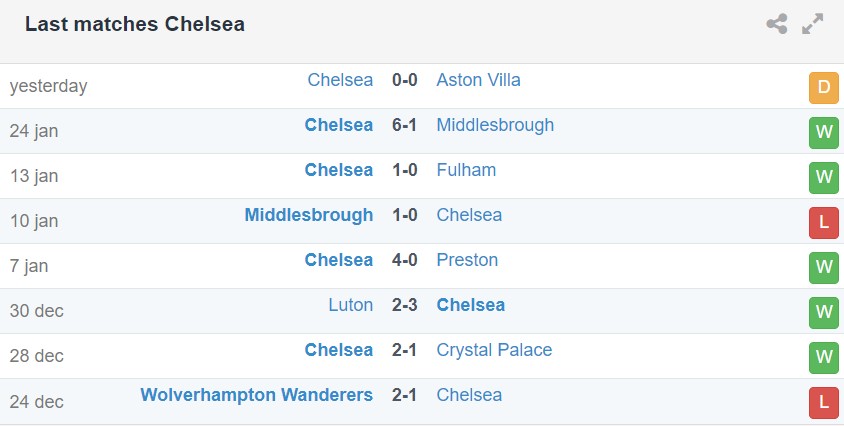Click the Fulham team name

coord(466,170)
